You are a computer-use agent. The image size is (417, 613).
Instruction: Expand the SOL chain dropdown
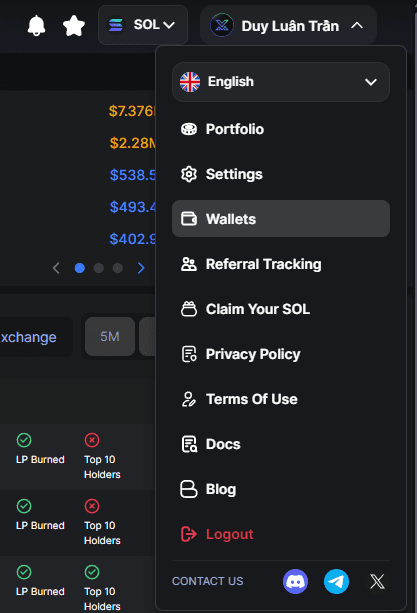pyautogui.click(x=143, y=25)
